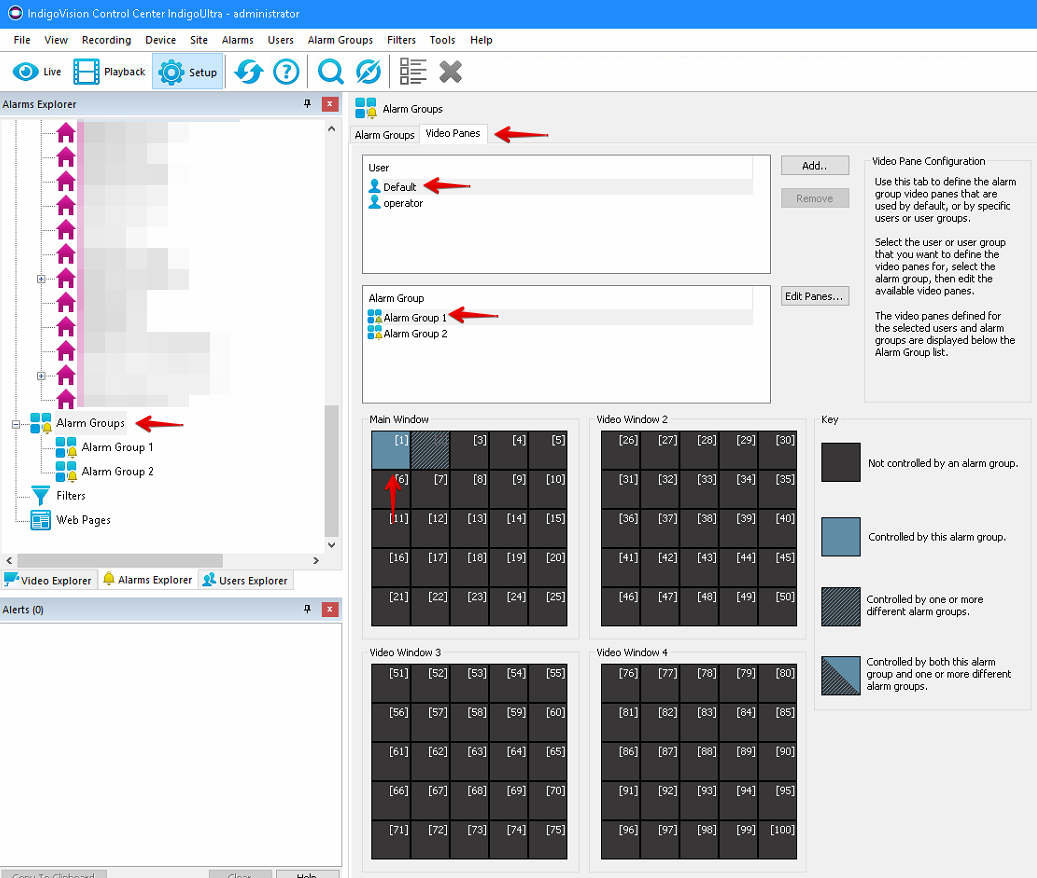Viewport: 1037px width, 878px height.
Task: Switch to Video Explorer tab
Action: point(49,580)
